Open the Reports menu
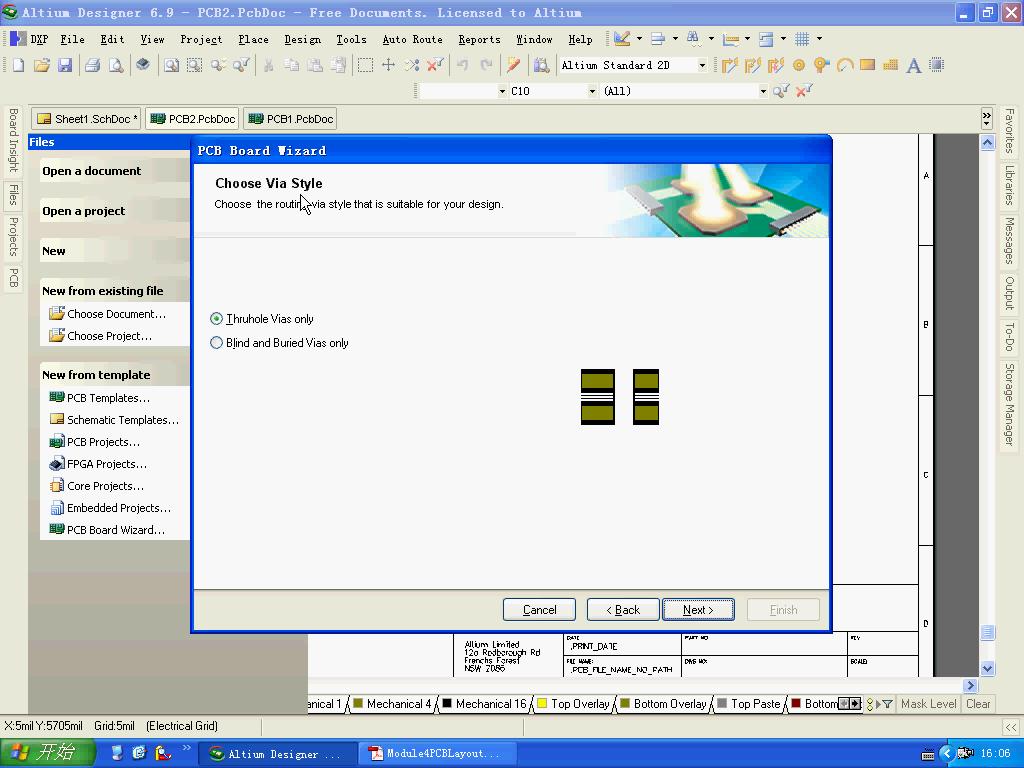 [479, 39]
